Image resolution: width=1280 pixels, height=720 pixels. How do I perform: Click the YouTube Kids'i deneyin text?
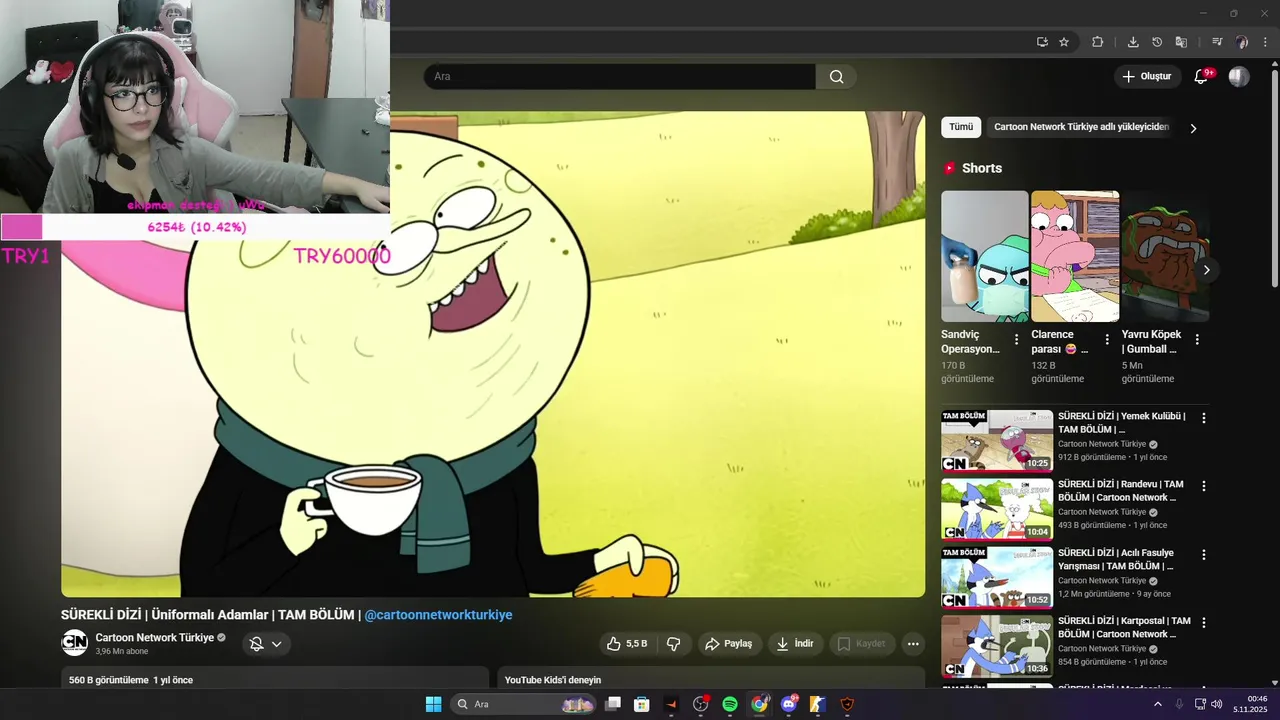click(553, 680)
